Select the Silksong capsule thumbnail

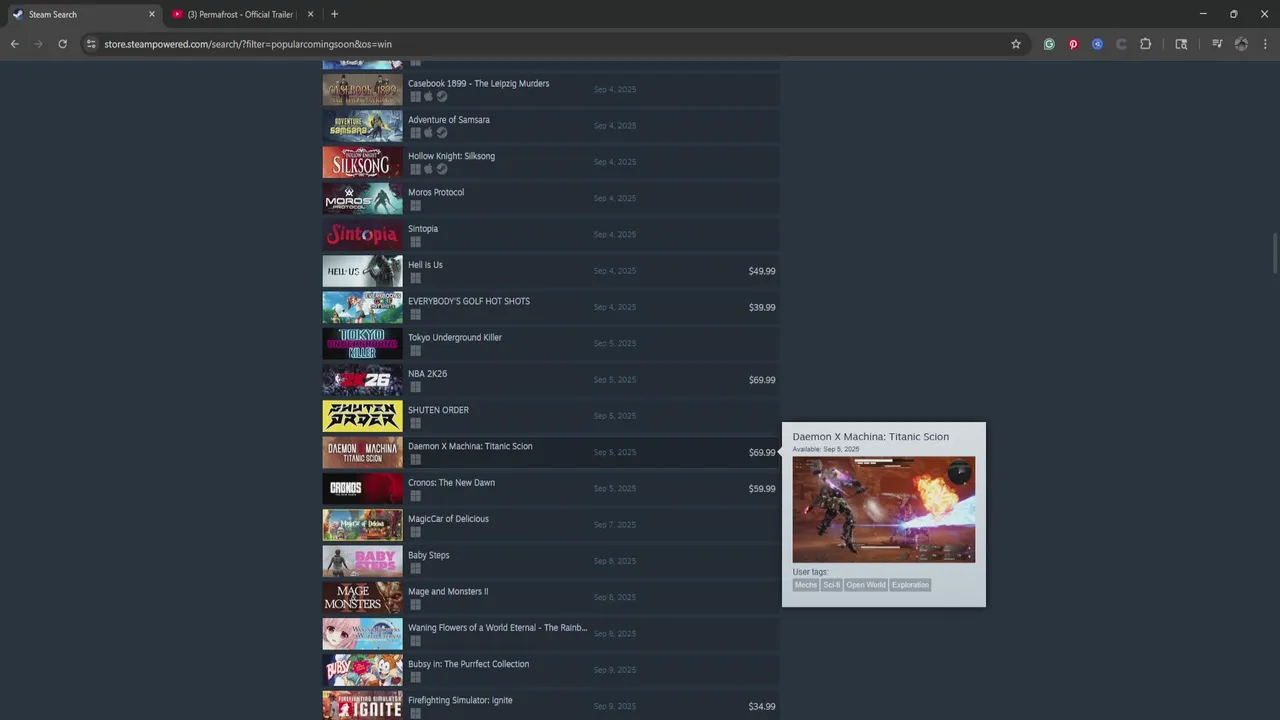coord(362,162)
